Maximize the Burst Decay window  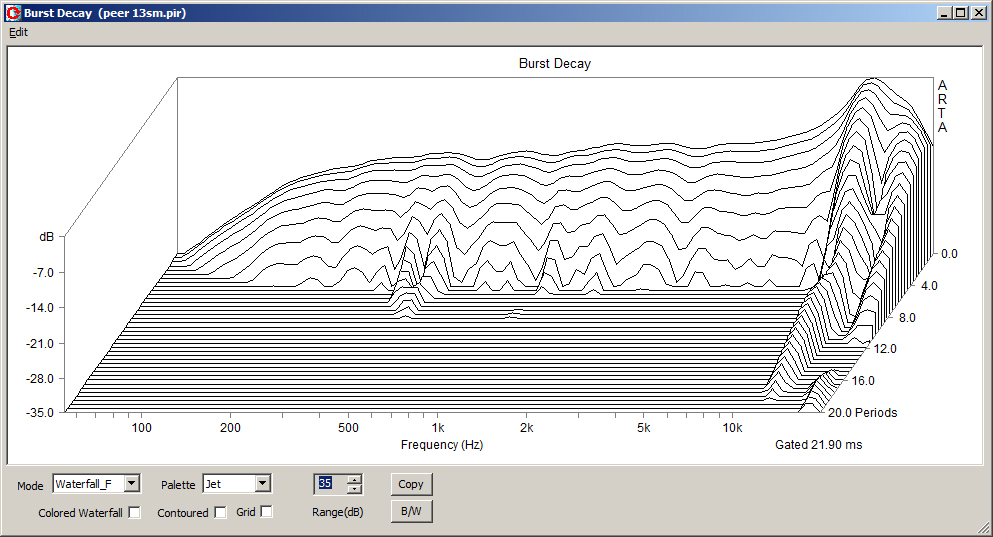point(960,13)
